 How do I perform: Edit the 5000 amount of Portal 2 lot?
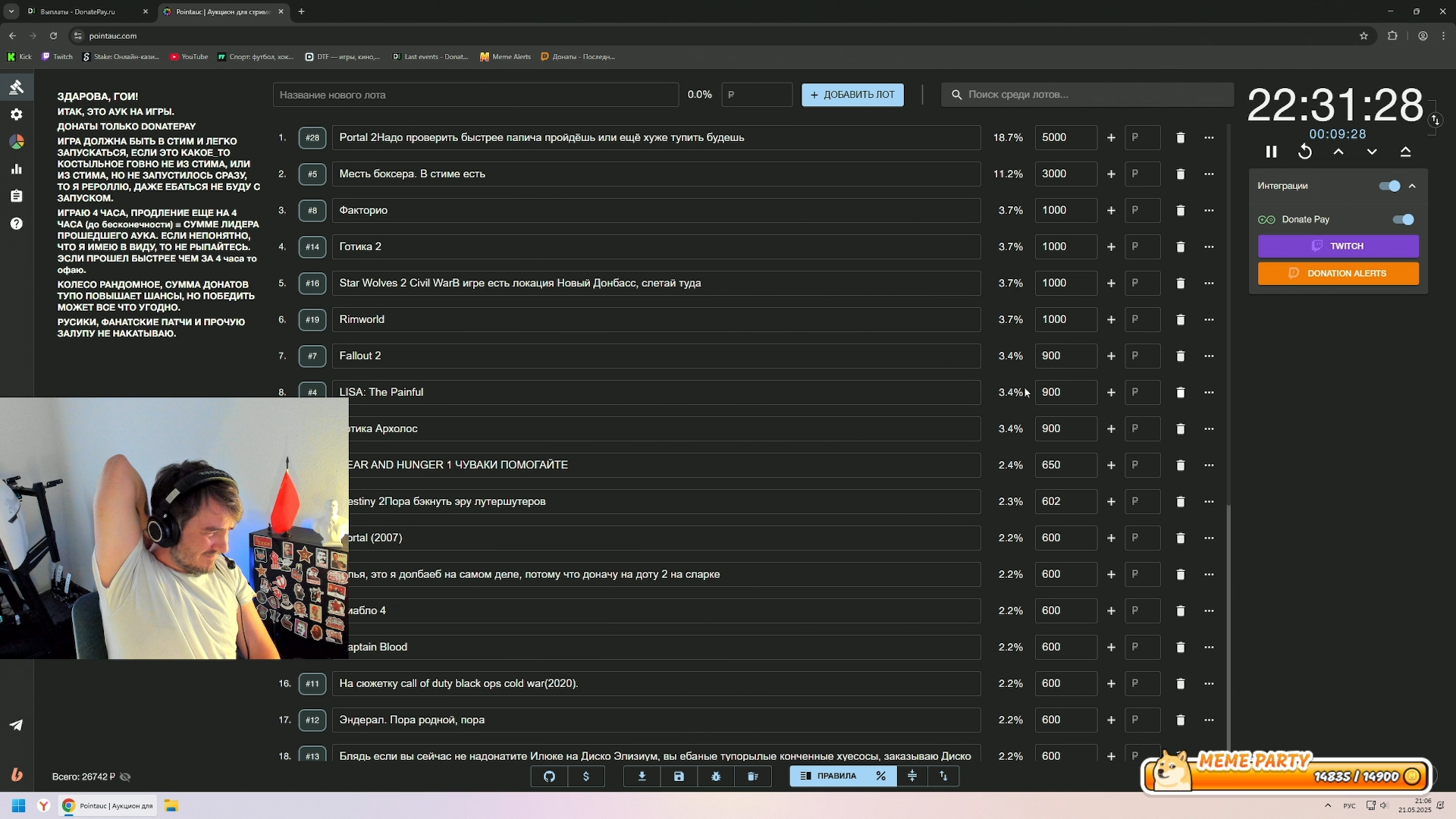point(1065,137)
